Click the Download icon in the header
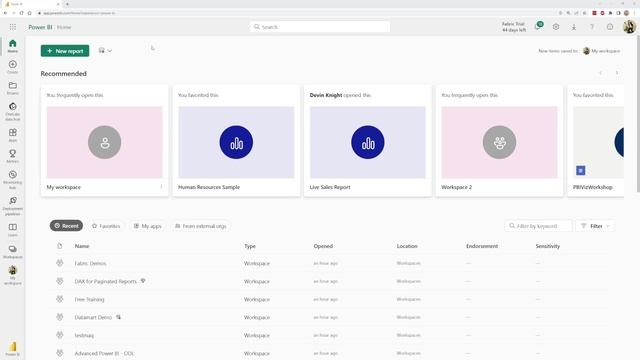 [574, 27]
